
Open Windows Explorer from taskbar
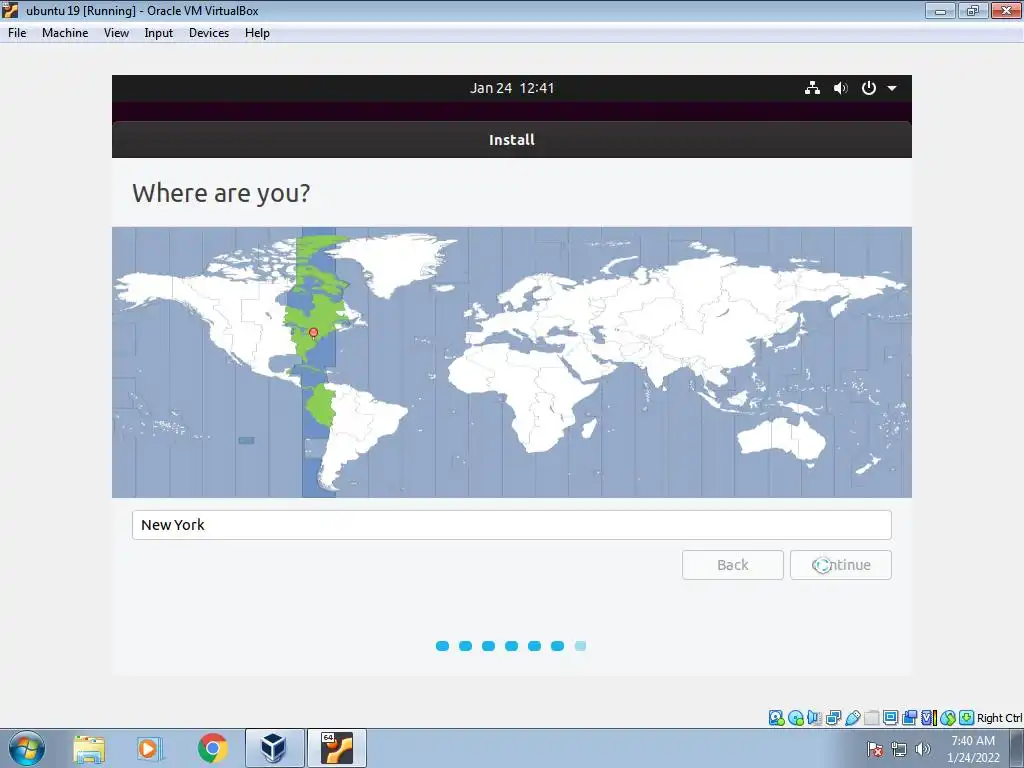(89, 748)
